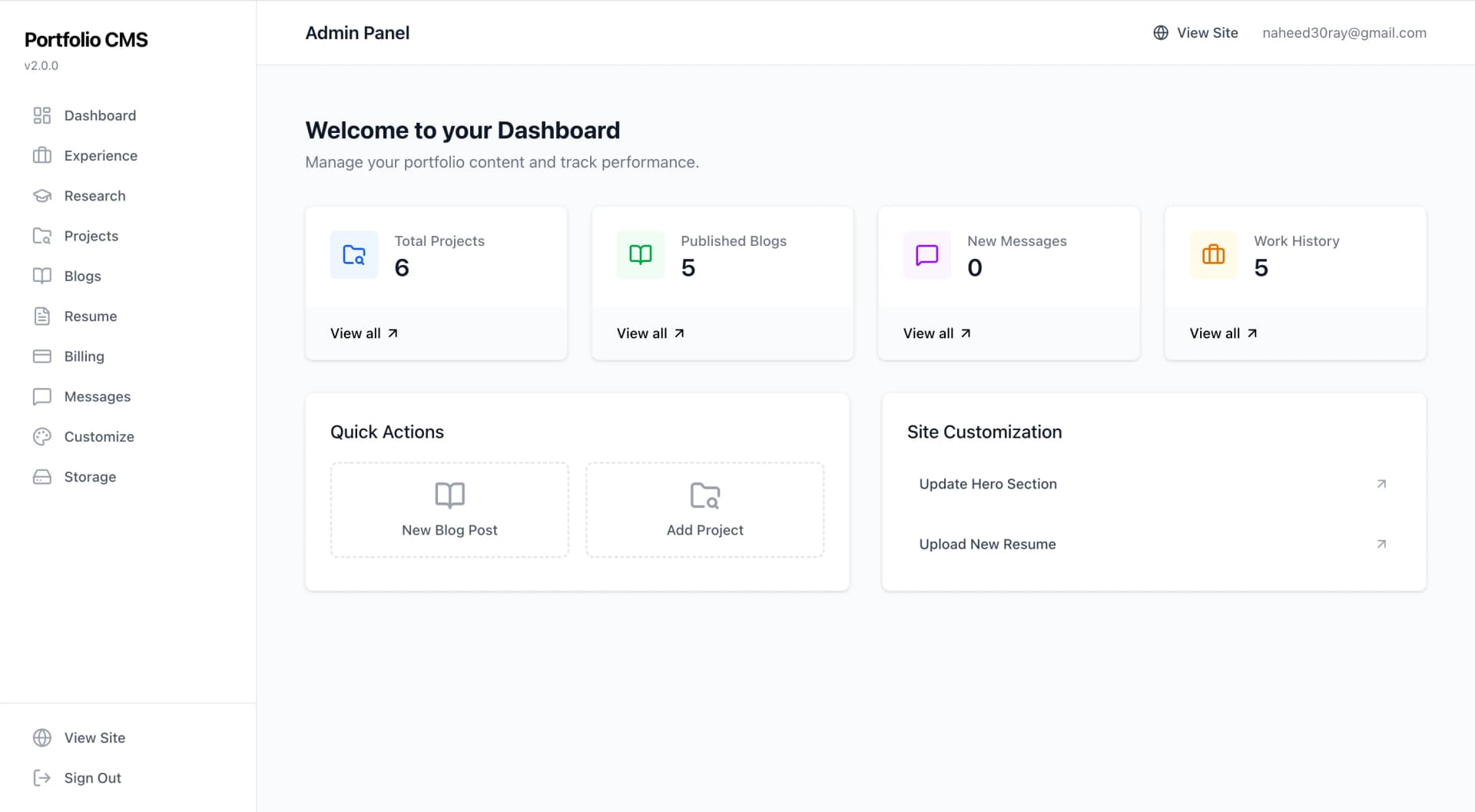This screenshot has height=812, width=1475.
Task: Select the Customize palette icon in sidebar
Action: coord(42,436)
